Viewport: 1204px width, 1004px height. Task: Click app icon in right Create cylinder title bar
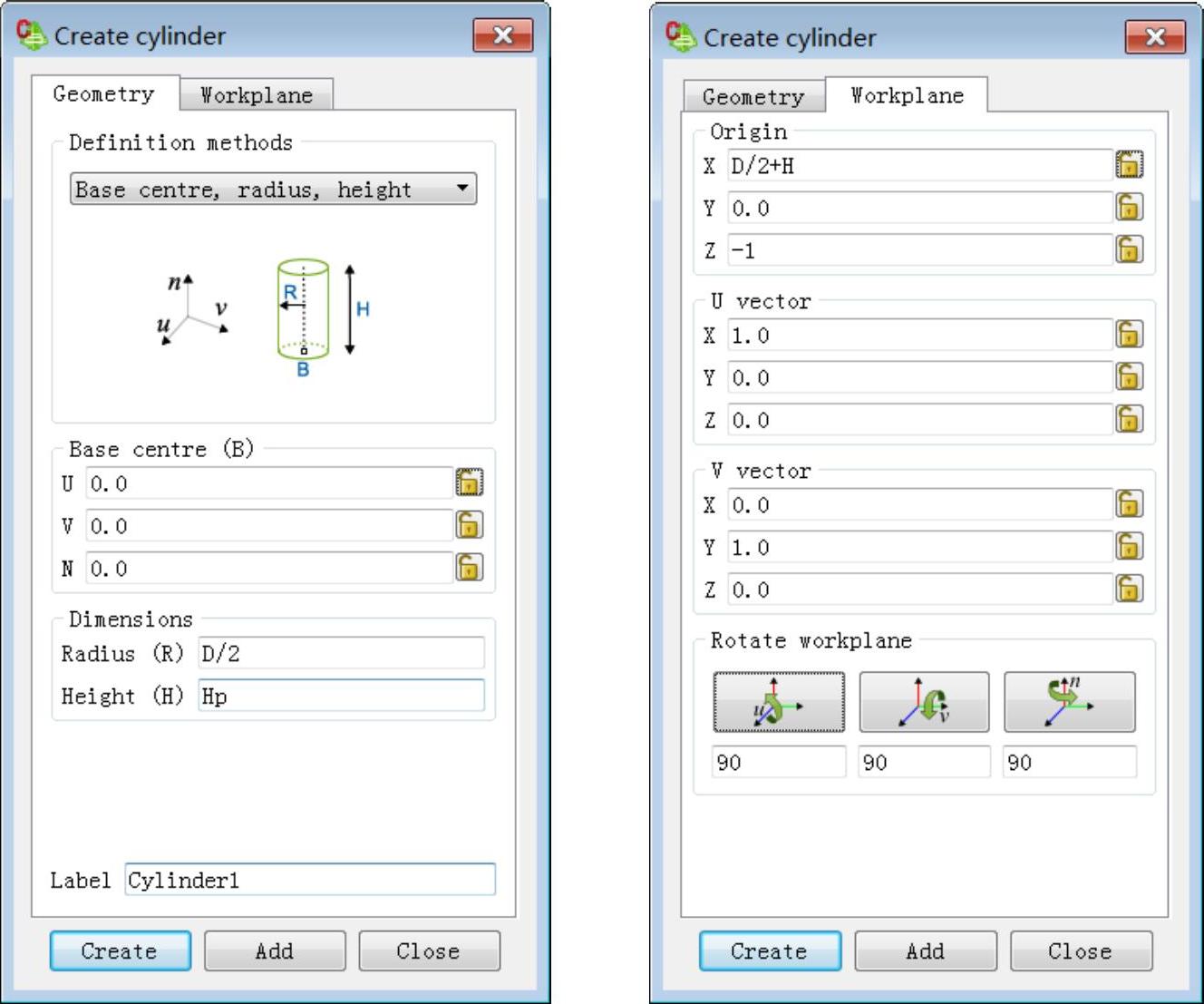681,37
